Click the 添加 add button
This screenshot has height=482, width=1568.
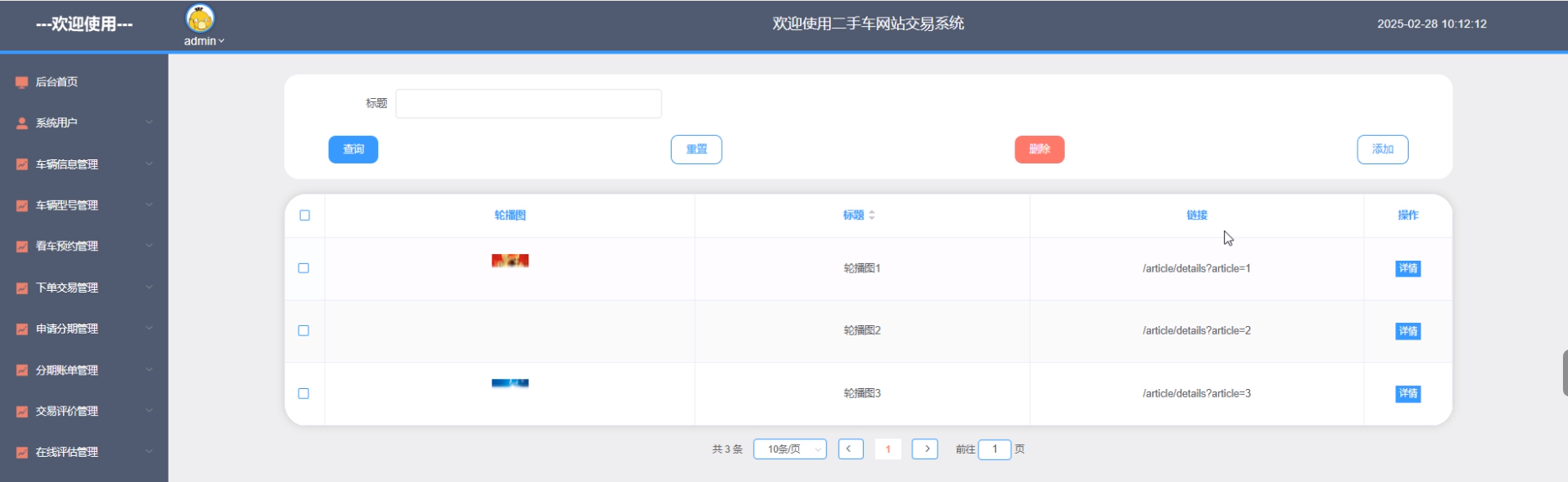[x=1383, y=149]
